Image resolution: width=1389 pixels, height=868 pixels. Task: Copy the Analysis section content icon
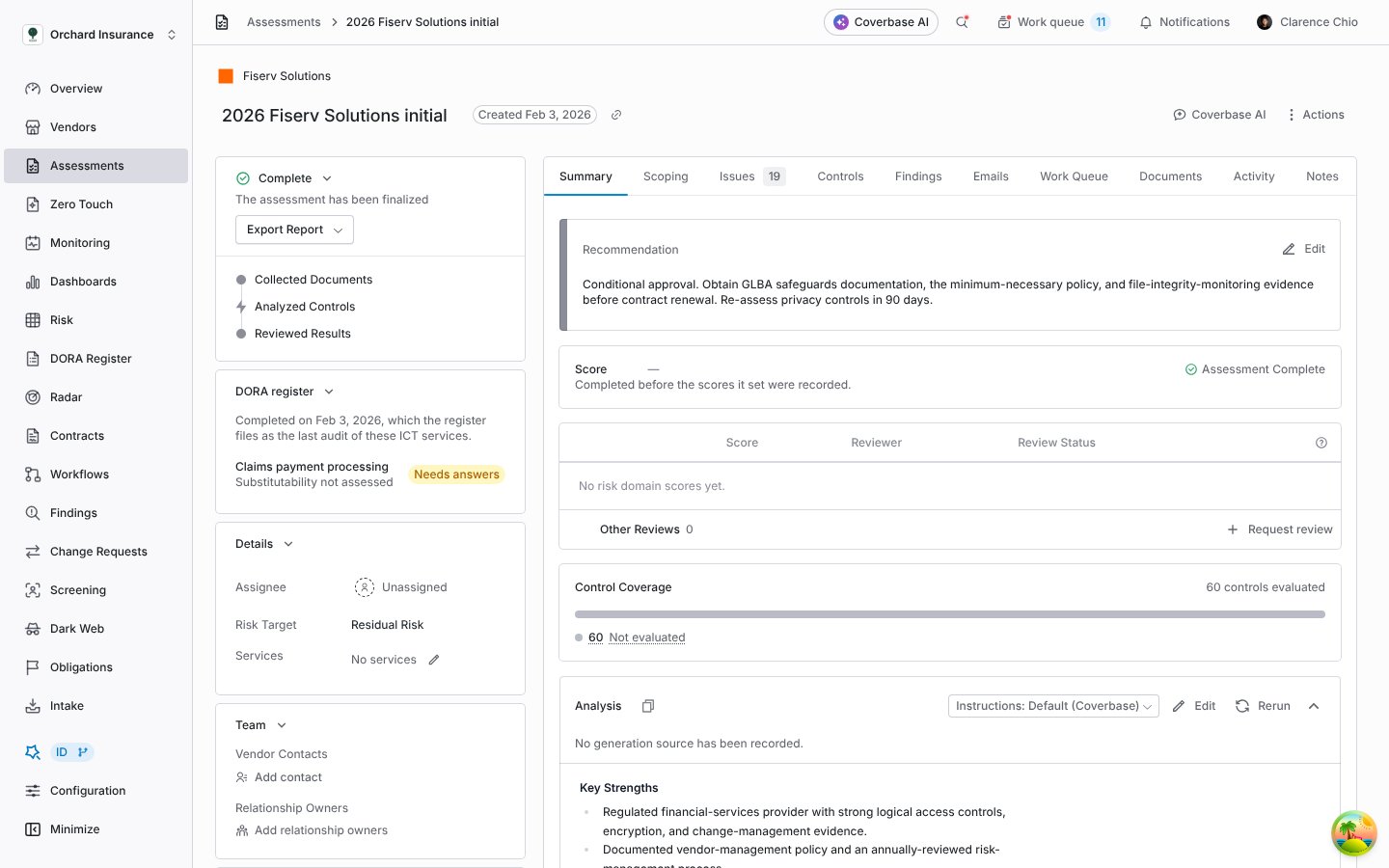[648, 706]
